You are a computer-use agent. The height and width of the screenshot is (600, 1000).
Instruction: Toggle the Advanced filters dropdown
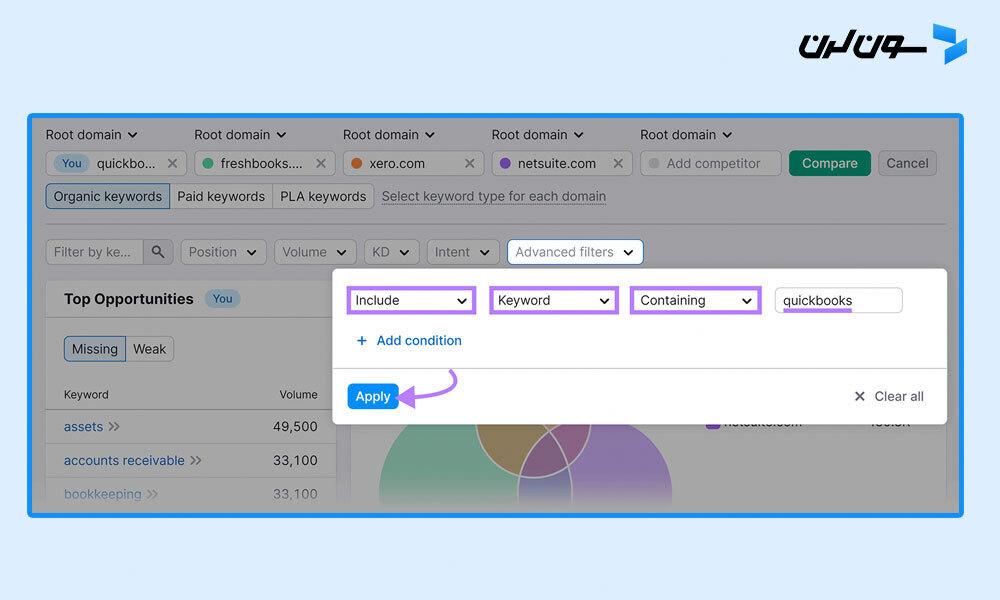coord(575,252)
